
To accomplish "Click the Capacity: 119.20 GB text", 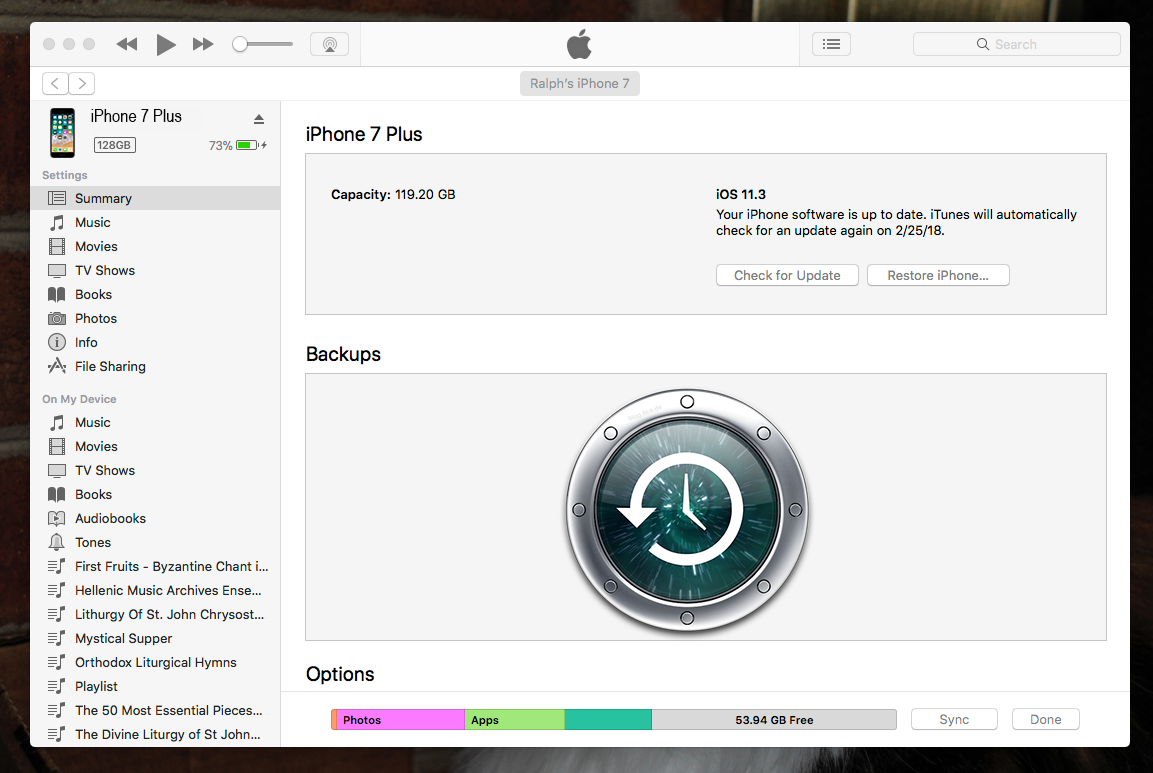I will point(393,194).
